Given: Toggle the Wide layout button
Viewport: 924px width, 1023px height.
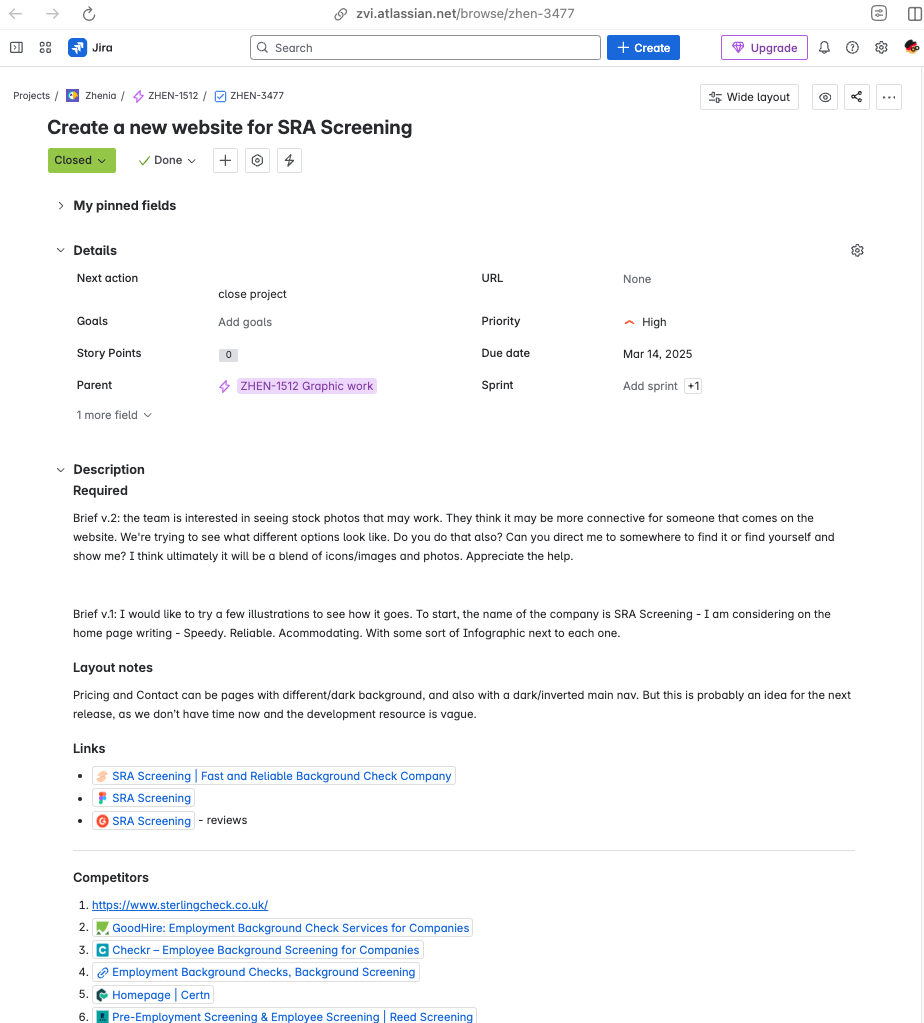Looking at the screenshot, I should [x=749, y=97].
